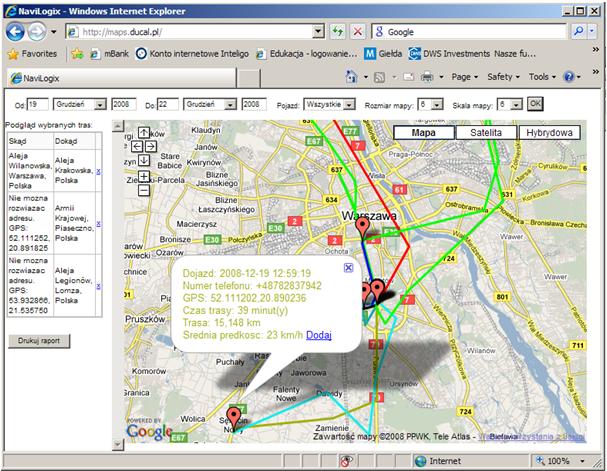Pan the map up arrow
Image resolution: width=607 pixels, height=471 pixels.
click(144, 133)
